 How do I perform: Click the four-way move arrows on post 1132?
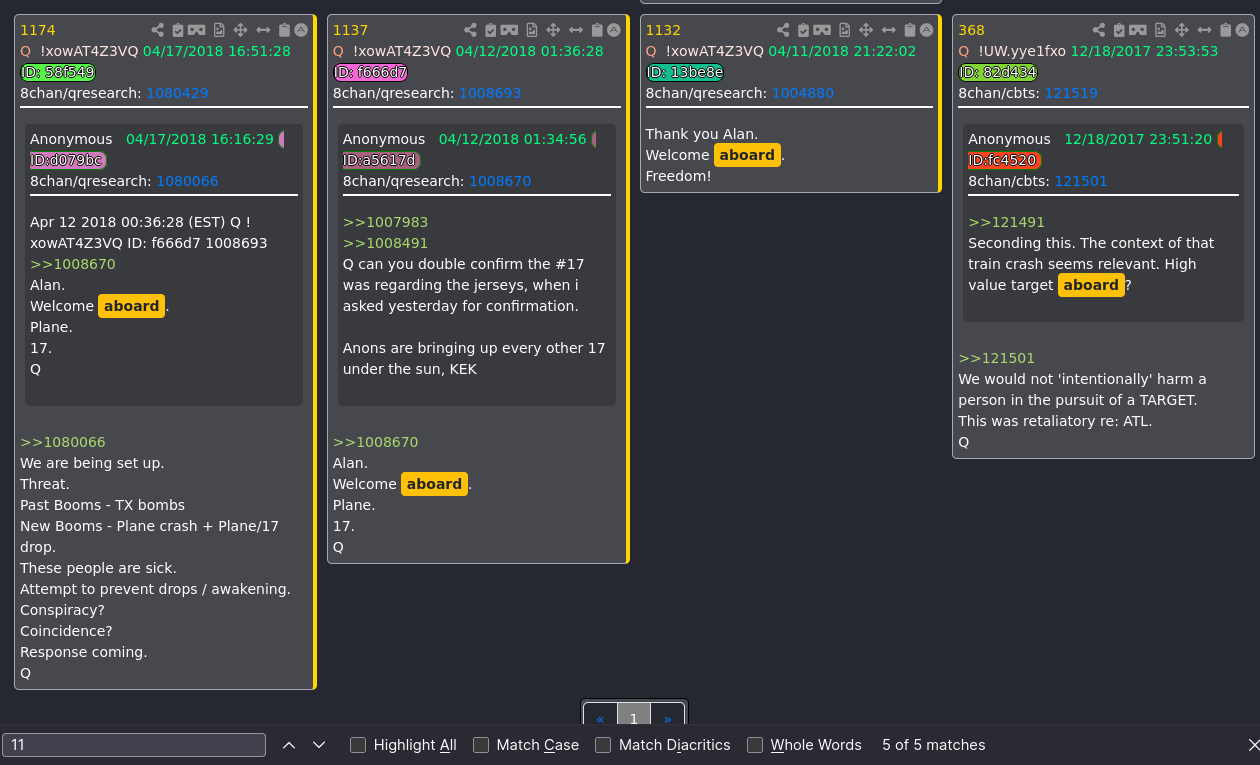click(866, 30)
